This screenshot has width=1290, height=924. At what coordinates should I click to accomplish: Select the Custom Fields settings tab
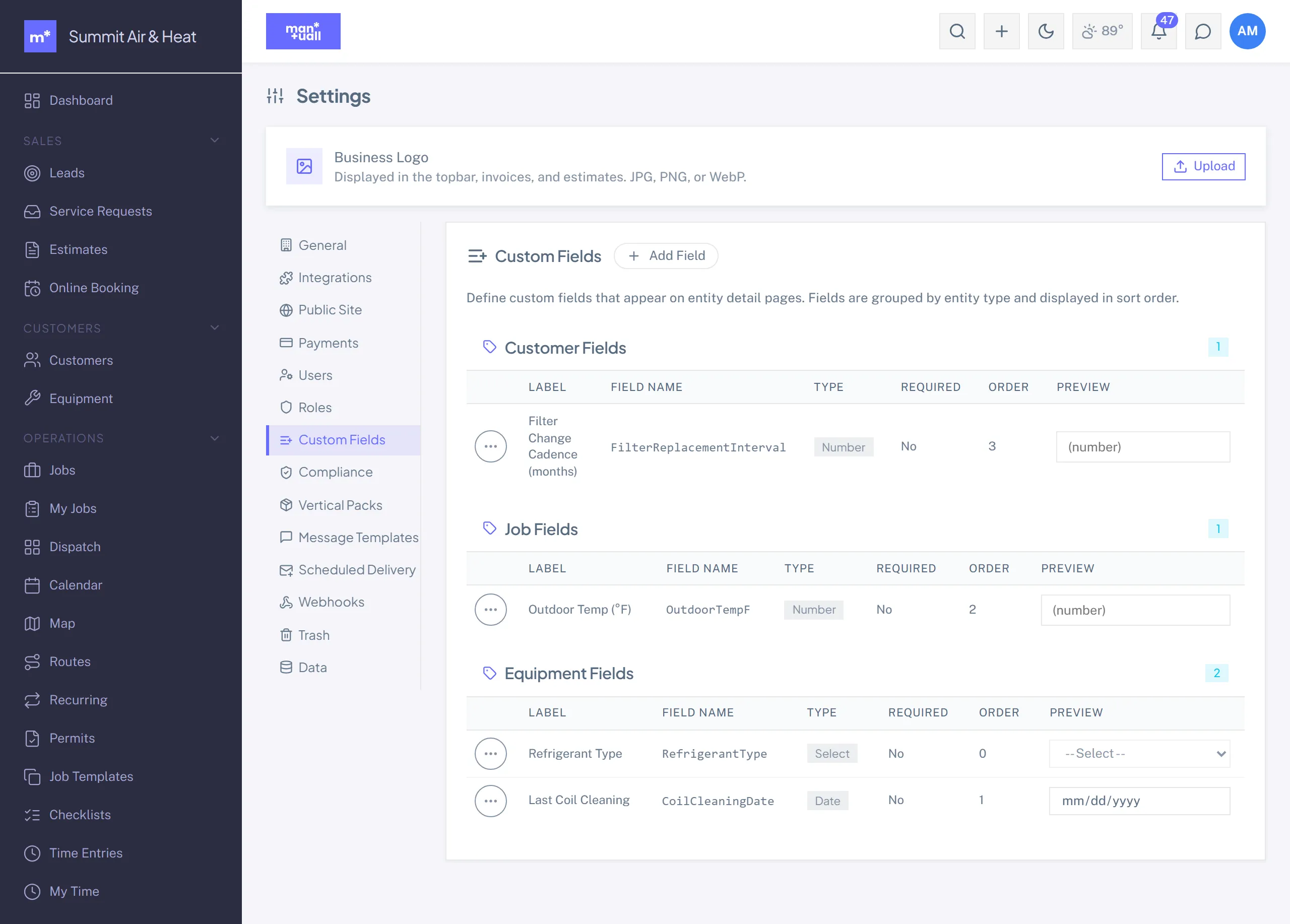pyautogui.click(x=344, y=440)
